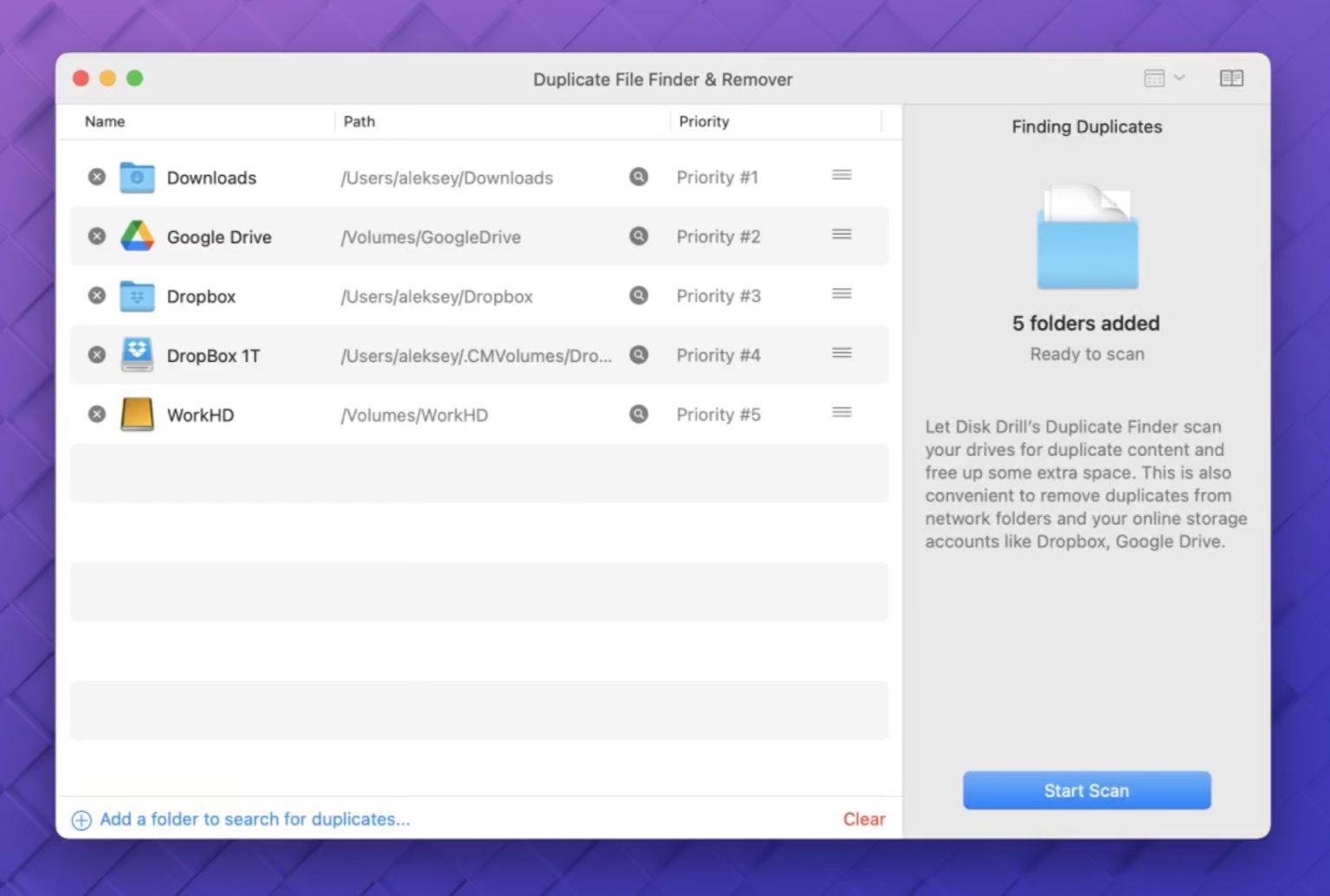Screen dimensions: 1330x896
Task: Click magnifier icon for WorkHD path
Action: coord(639,415)
